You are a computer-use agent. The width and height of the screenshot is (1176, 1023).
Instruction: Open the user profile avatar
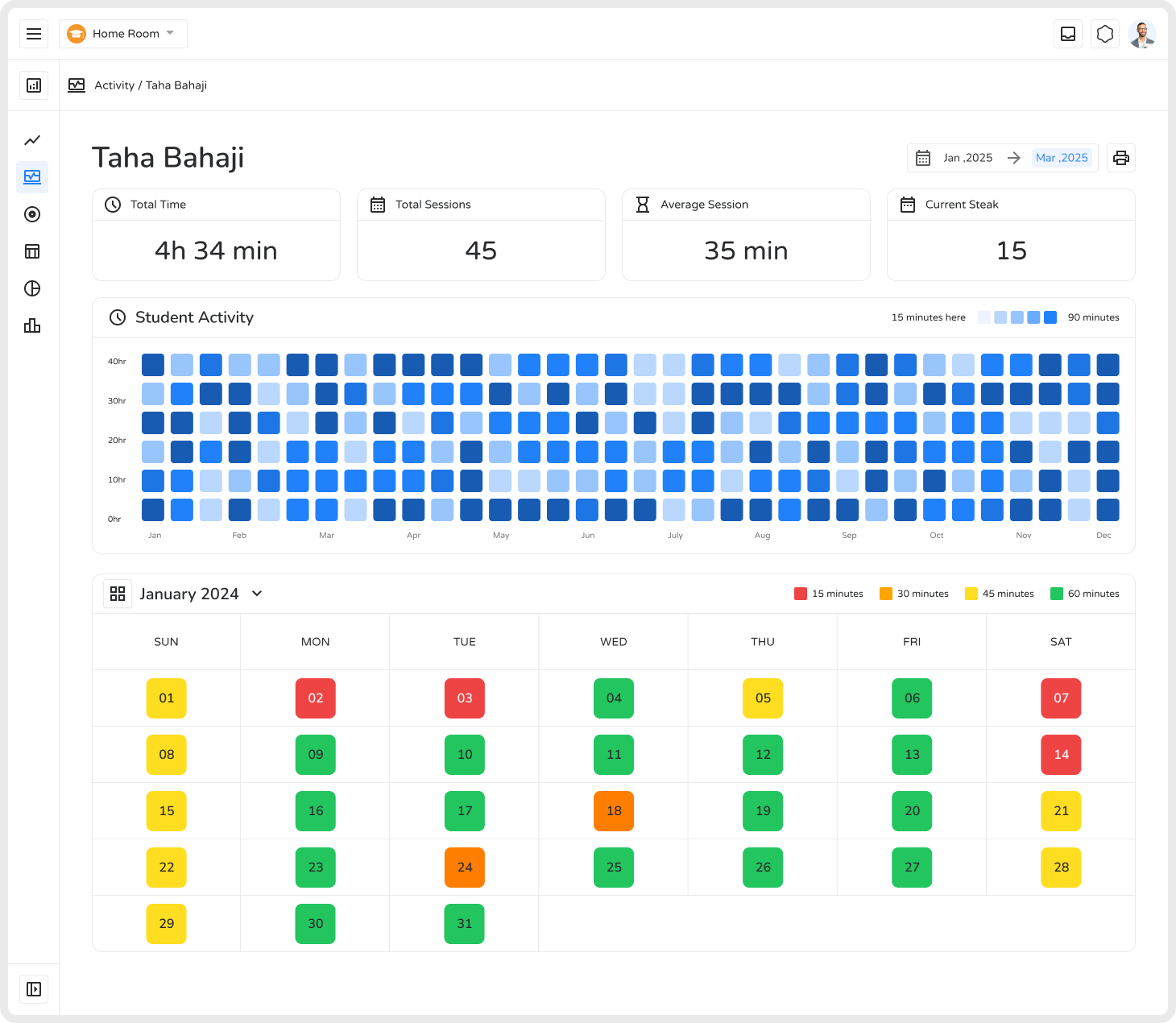(1142, 34)
